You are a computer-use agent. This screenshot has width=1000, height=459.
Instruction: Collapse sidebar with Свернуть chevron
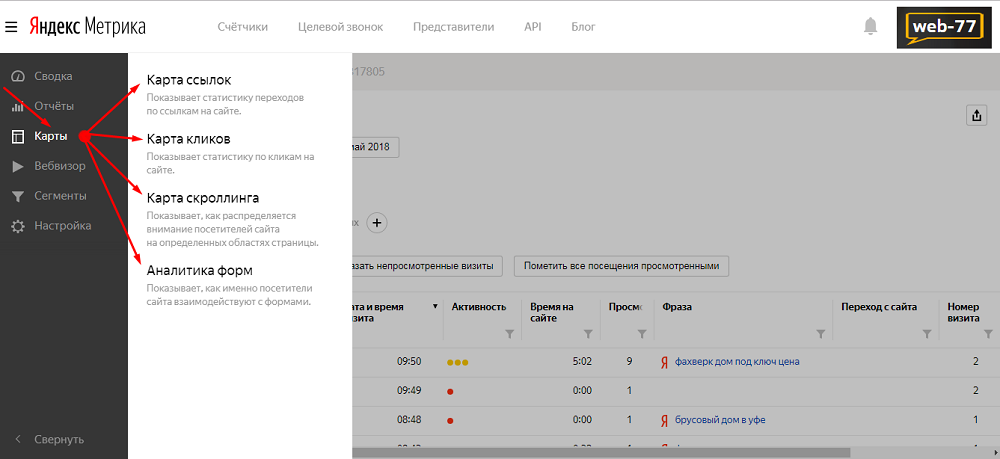(x=18, y=439)
